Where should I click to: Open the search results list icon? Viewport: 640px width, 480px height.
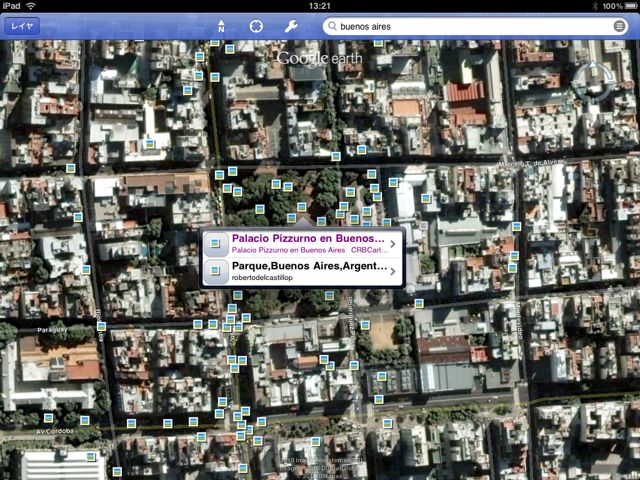[619, 27]
